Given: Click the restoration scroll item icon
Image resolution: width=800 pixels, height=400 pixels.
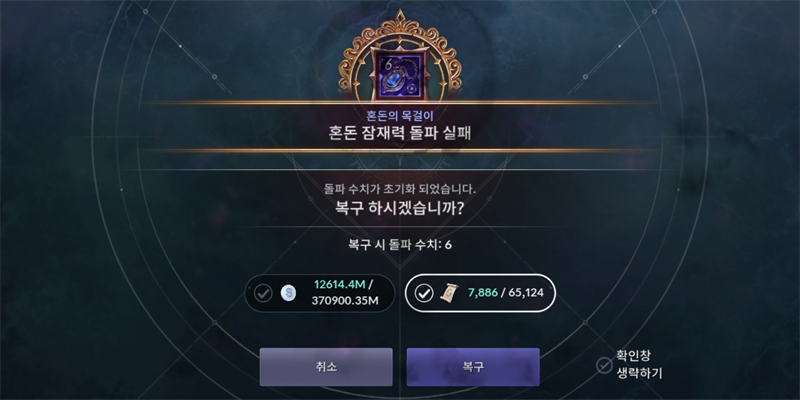Looking at the screenshot, I should [x=449, y=292].
